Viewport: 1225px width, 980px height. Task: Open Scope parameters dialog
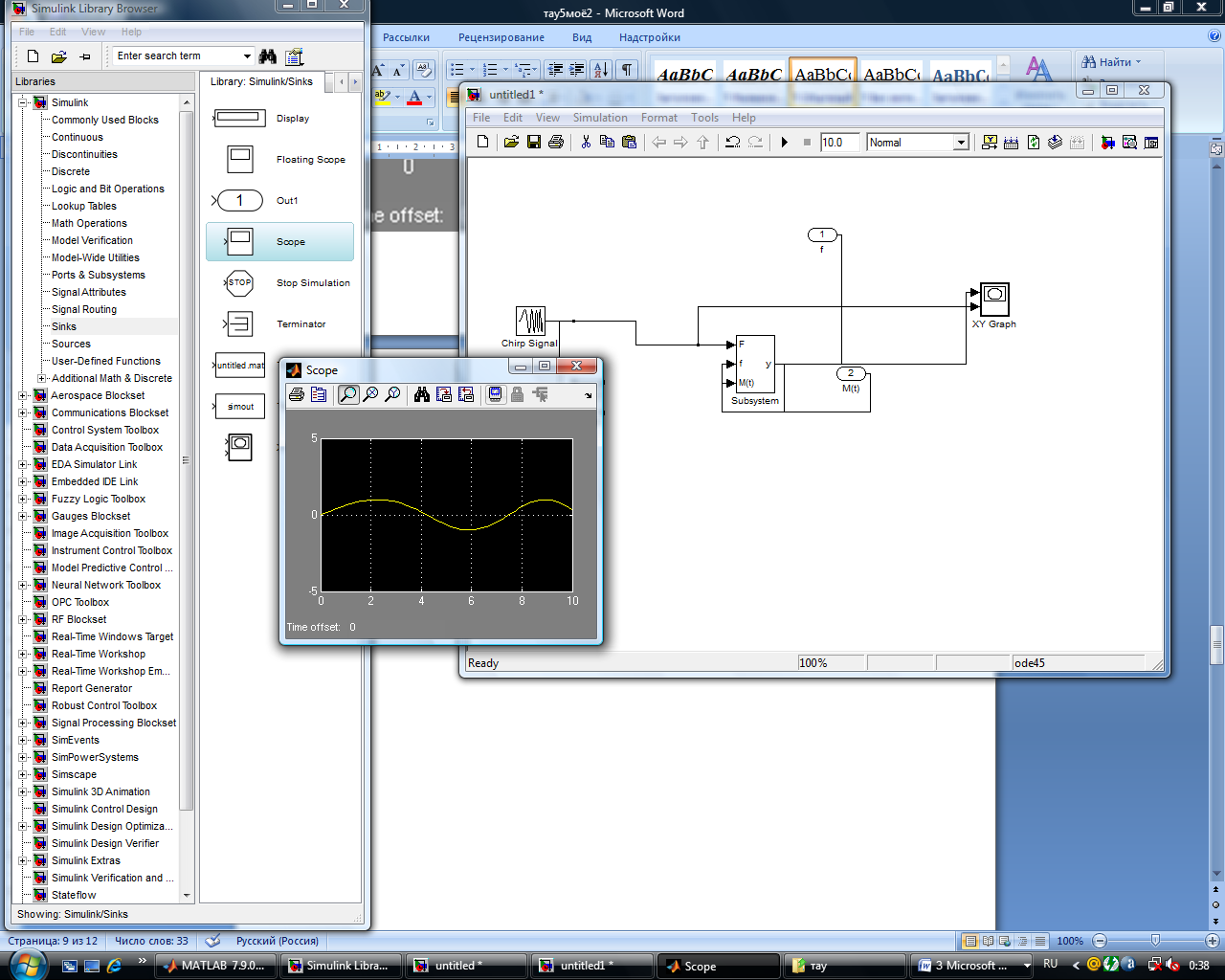point(319,394)
